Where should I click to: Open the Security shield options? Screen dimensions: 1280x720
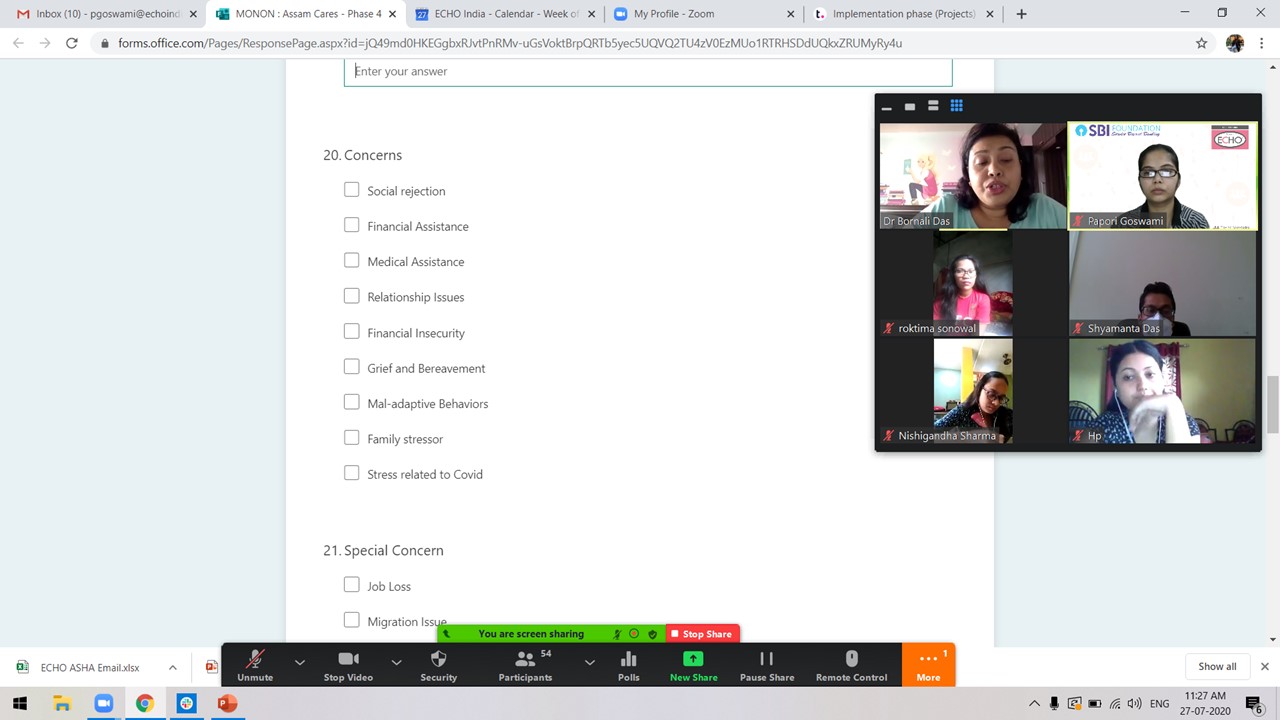click(438, 665)
